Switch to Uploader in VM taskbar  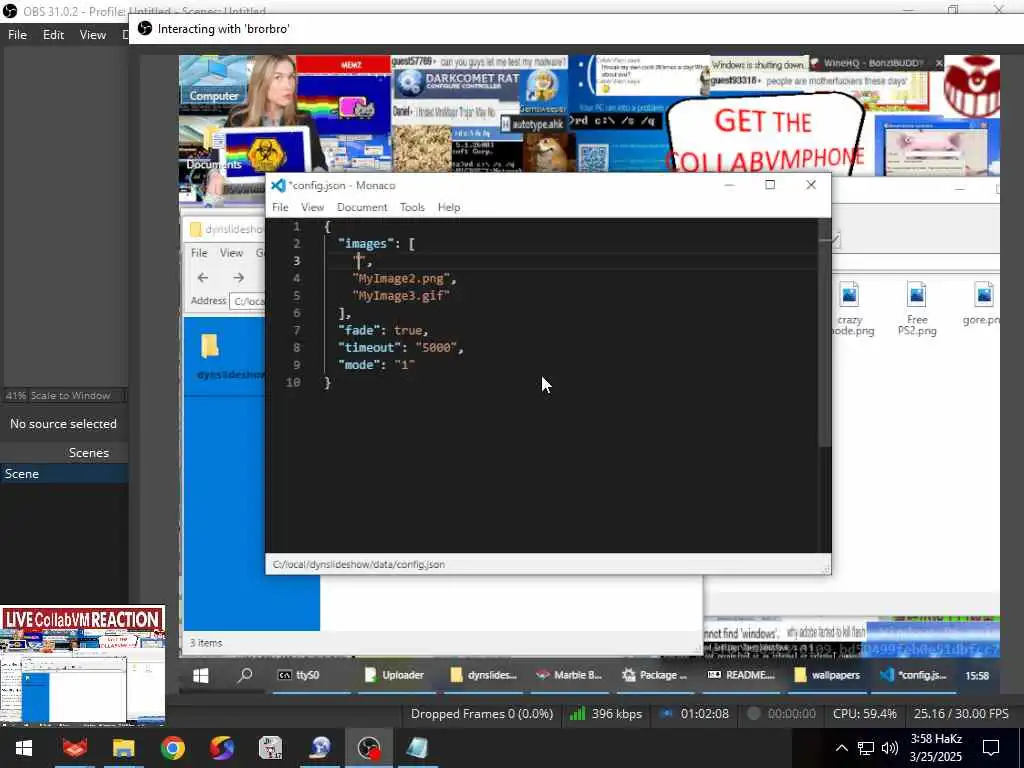pyautogui.click(x=394, y=675)
